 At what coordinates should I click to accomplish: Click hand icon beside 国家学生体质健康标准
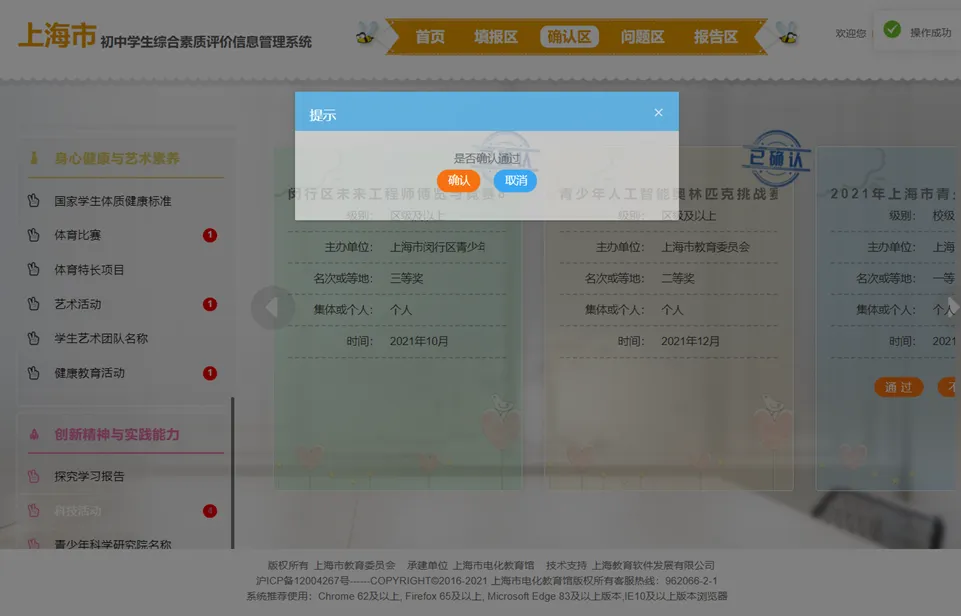pos(33,201)
